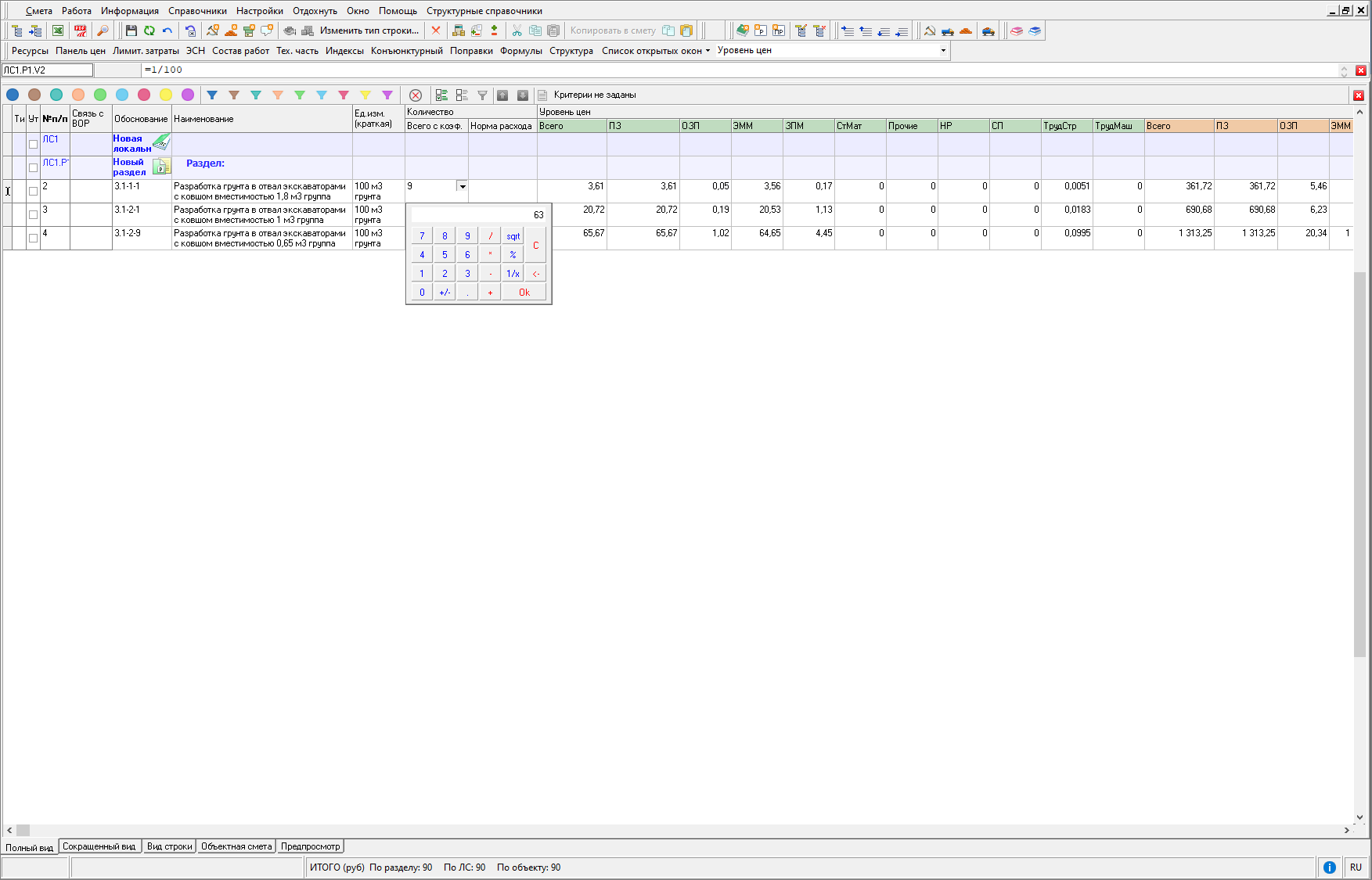The height and width of the screenshot is (880, 1372).
Task: Click the Save floppy disk icon
Action: pos(131,31)
